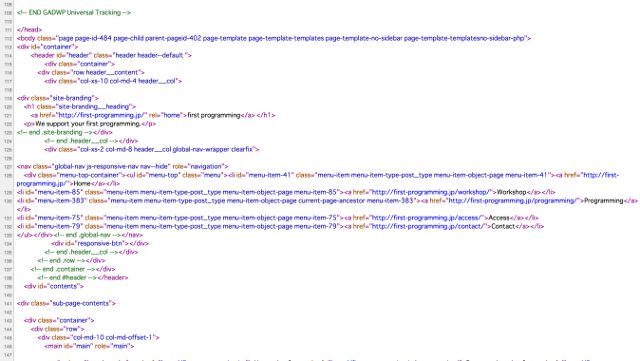
Task: Click the div id="responsive-btn" line
Action: 100,243
